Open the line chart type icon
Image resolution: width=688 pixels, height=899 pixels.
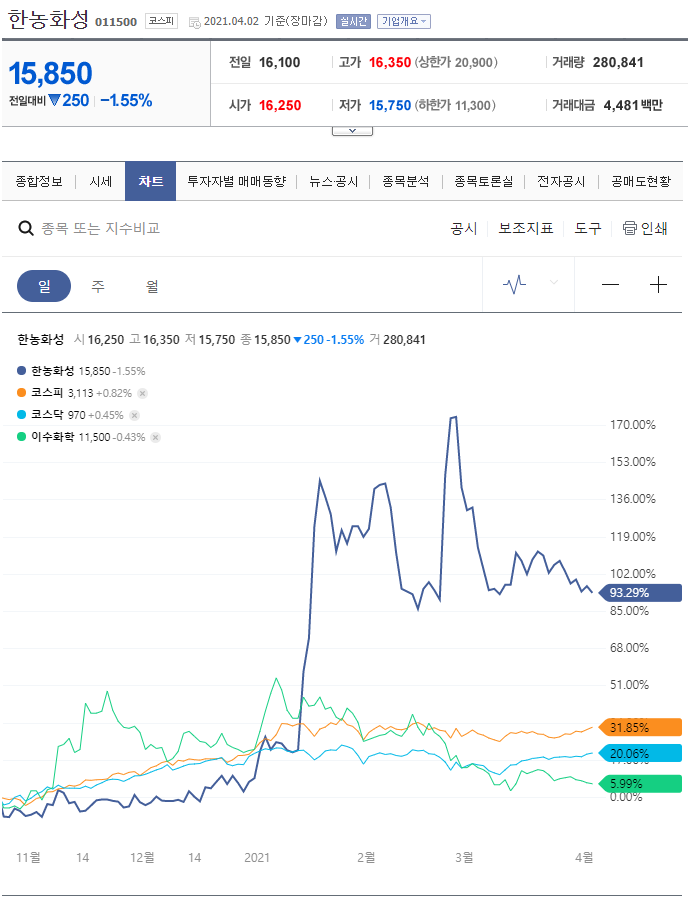click(514, 284)
